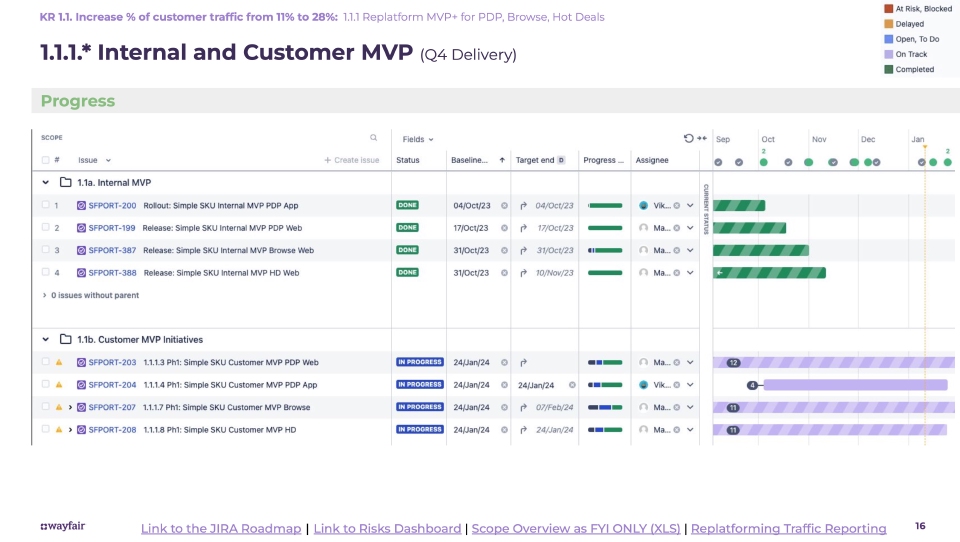Tick the select-all checkbox in the header
Image resolution: width=960 pixels, height=542 pixels.
click(45, 160)
